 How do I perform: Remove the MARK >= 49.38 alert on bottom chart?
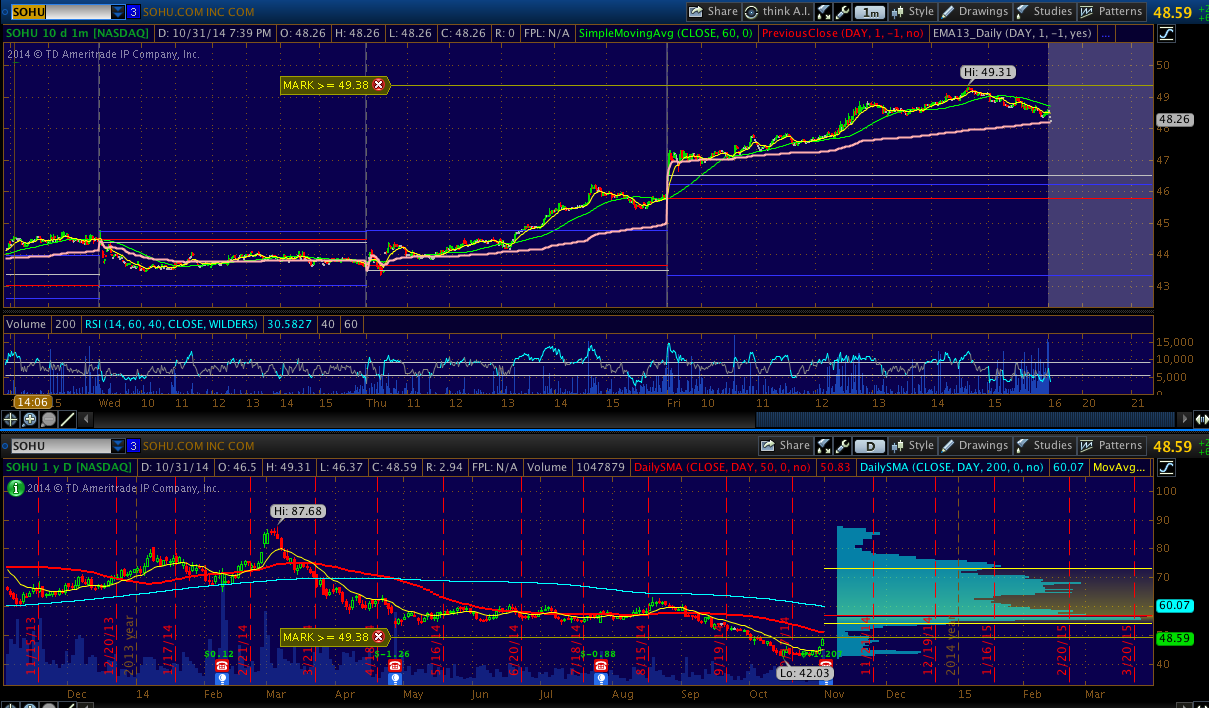pos(378,637)
